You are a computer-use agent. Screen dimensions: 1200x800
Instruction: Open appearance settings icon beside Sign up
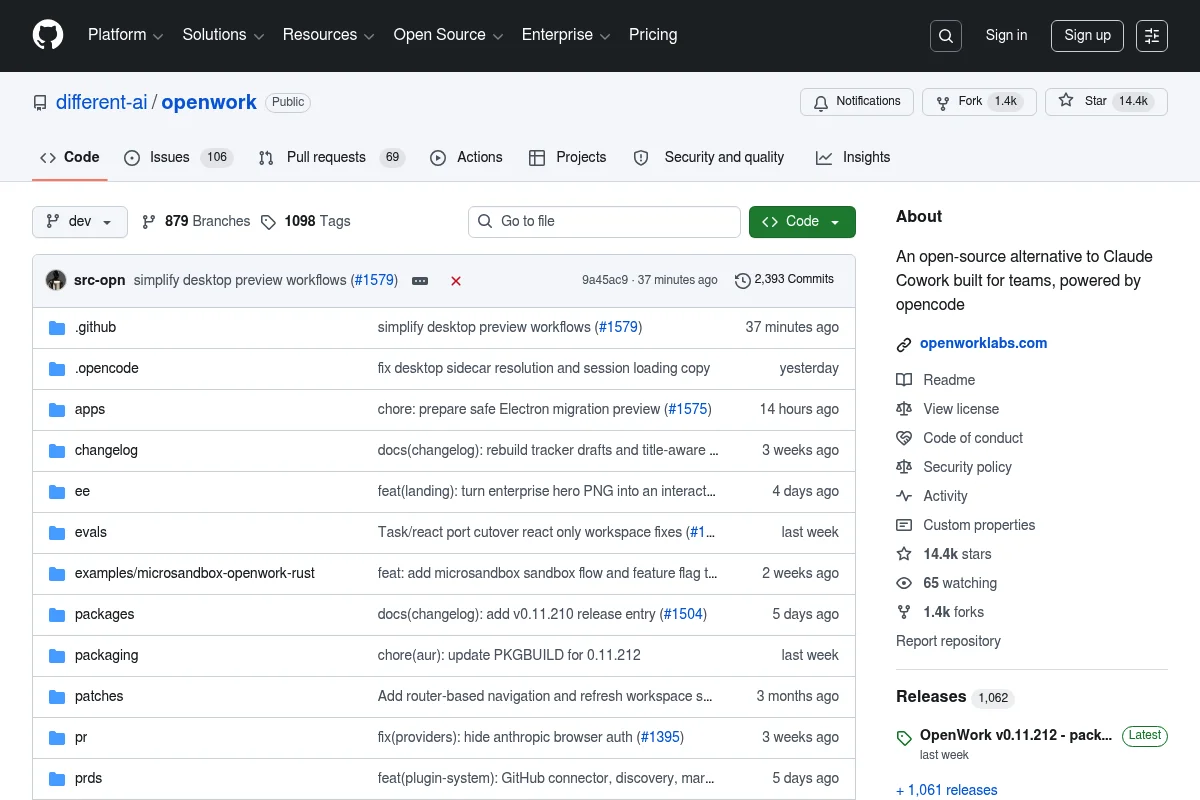[x=1152, y=36]
